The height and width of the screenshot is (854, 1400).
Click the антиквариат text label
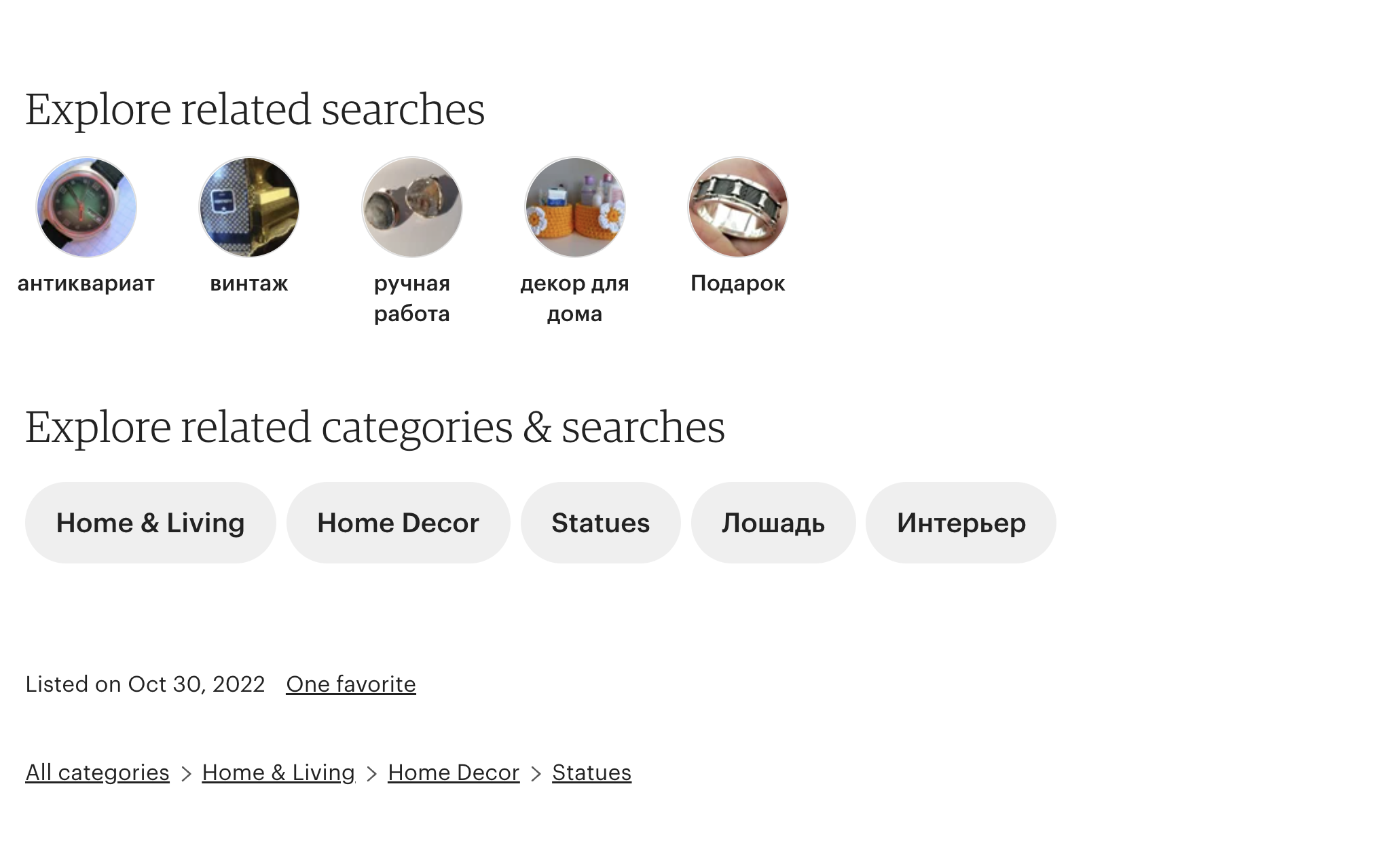point(86,283)
